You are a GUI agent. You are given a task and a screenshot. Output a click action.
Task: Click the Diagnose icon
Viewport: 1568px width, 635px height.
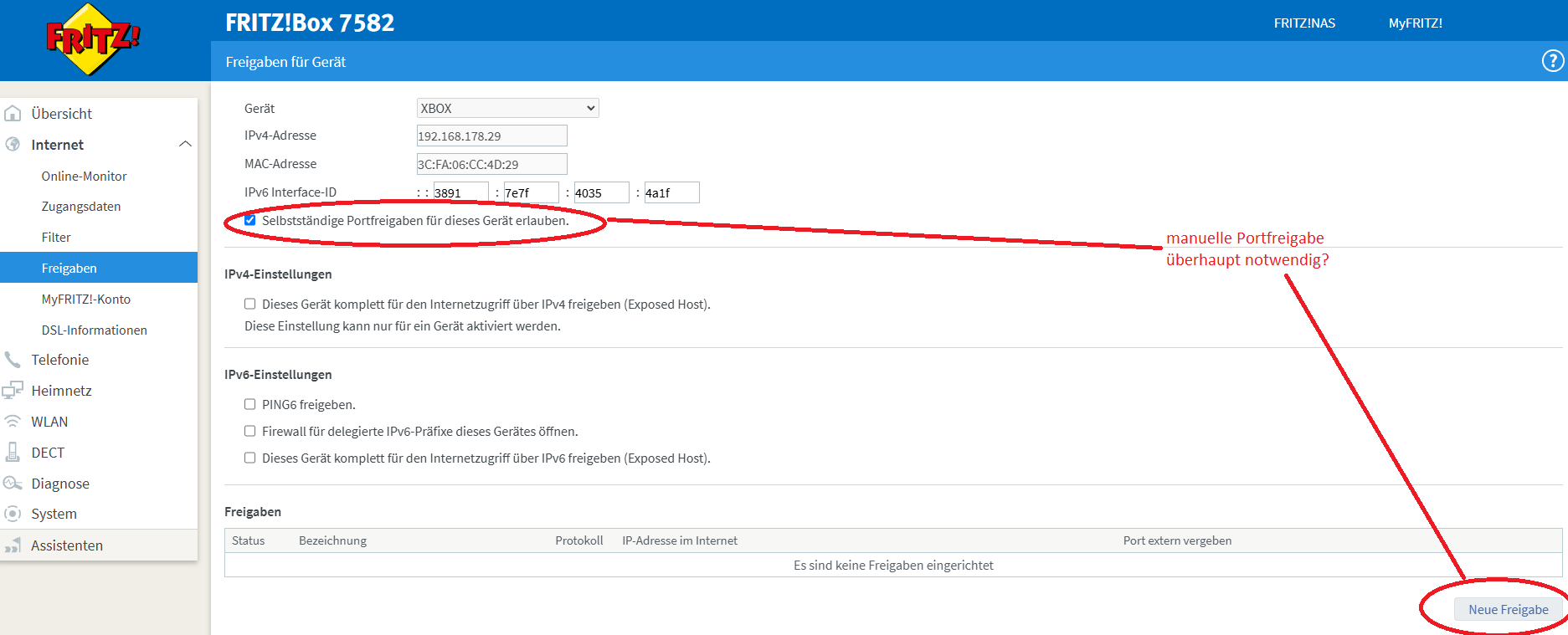tap(13, 483)
